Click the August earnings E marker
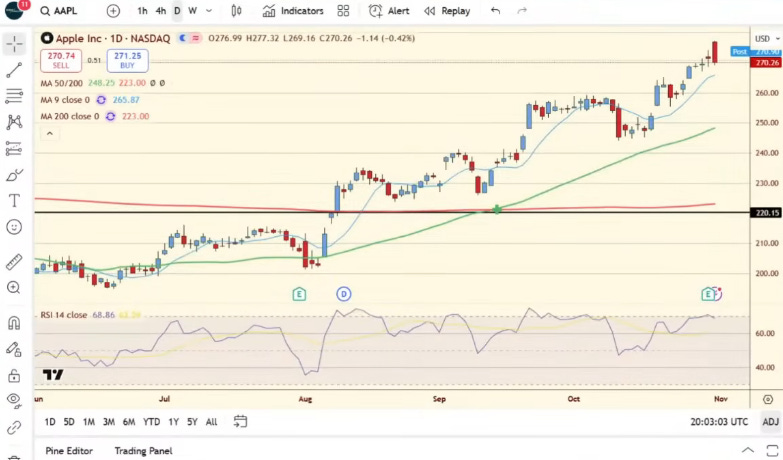The image size is (783, 460). 299,294
